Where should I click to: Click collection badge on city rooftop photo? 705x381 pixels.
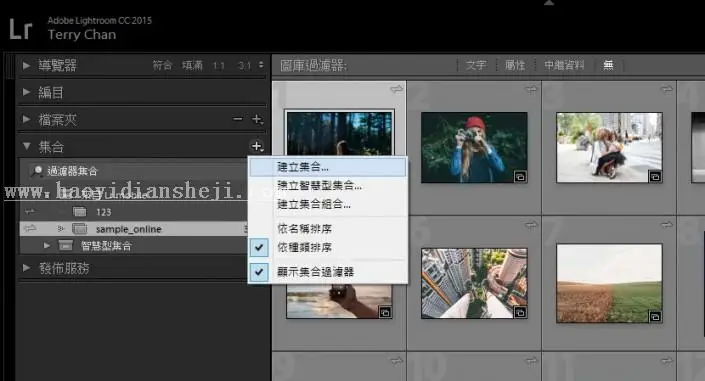click(x=520, y=312)
